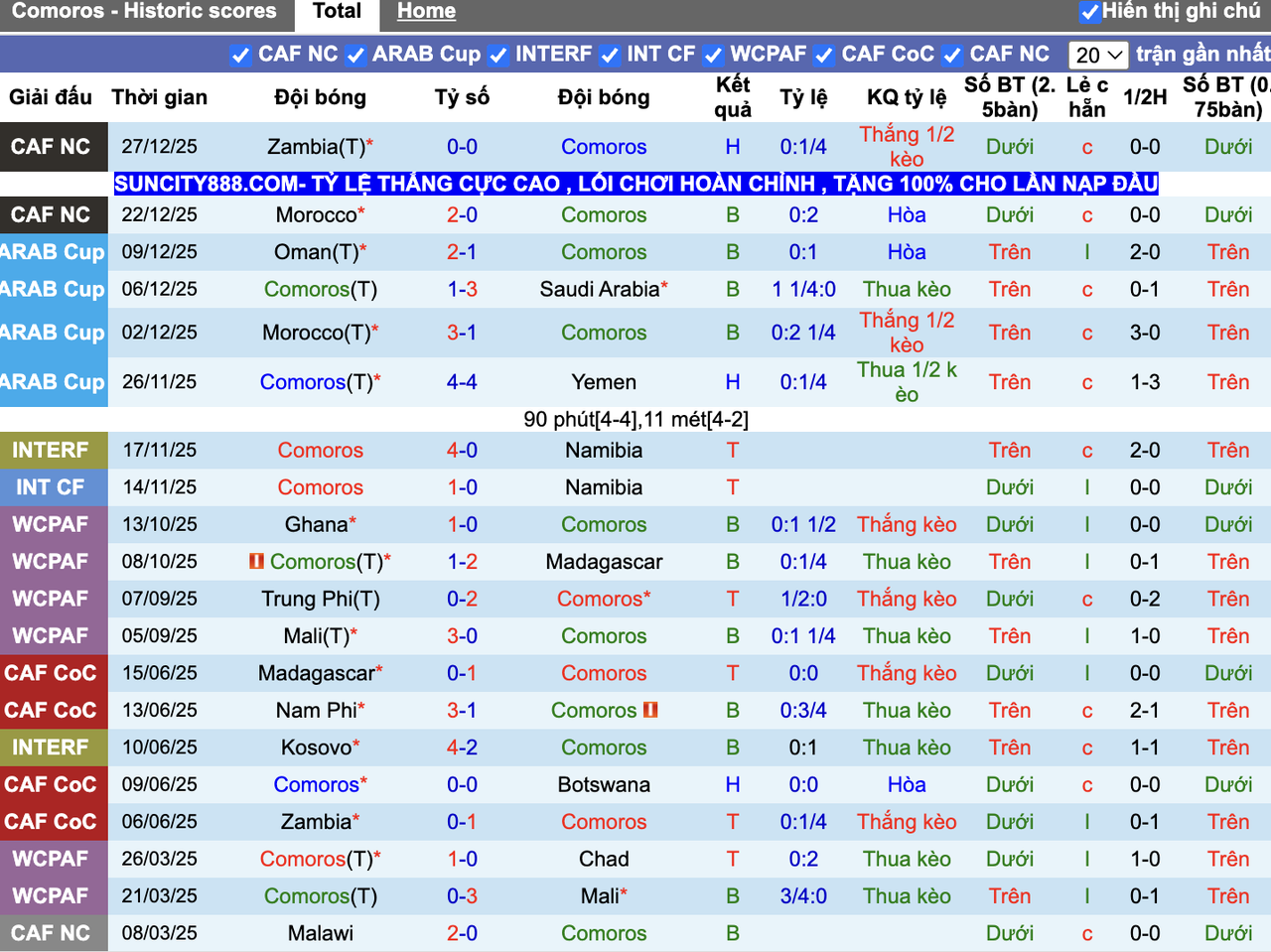The width and height of the screenshot is (1271, 952).
Task: Click Trung Phi(T) in the 07/09/25 row
Action: point(320,599)
